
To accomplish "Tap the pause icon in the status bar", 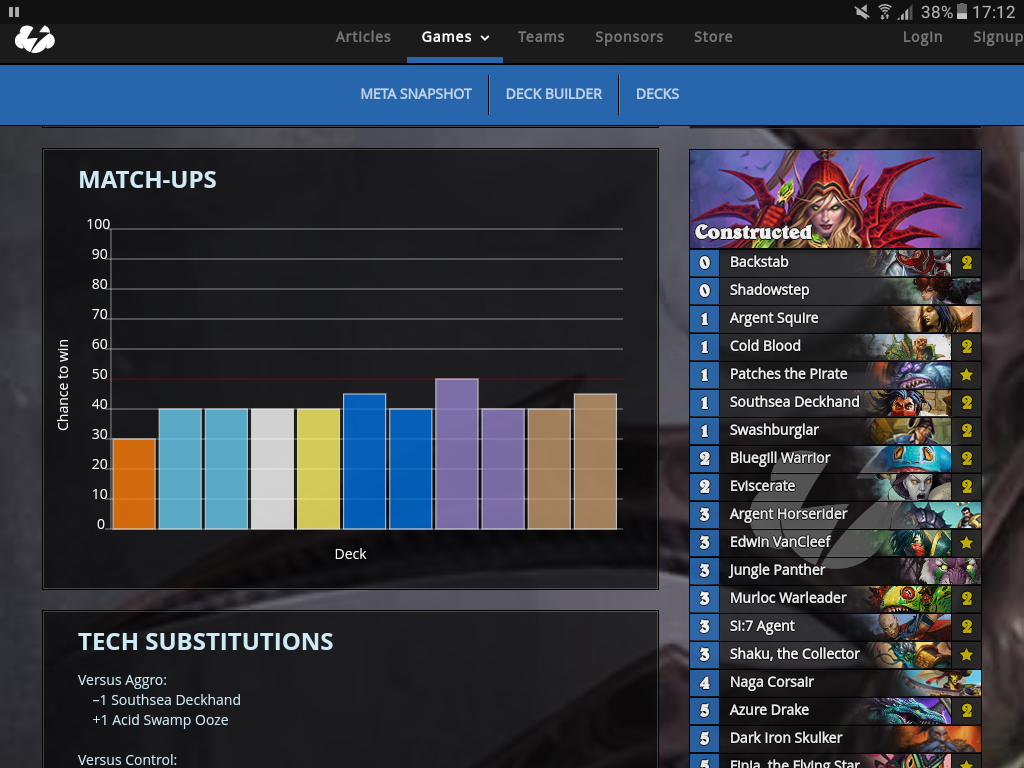I will click(14, 12).
